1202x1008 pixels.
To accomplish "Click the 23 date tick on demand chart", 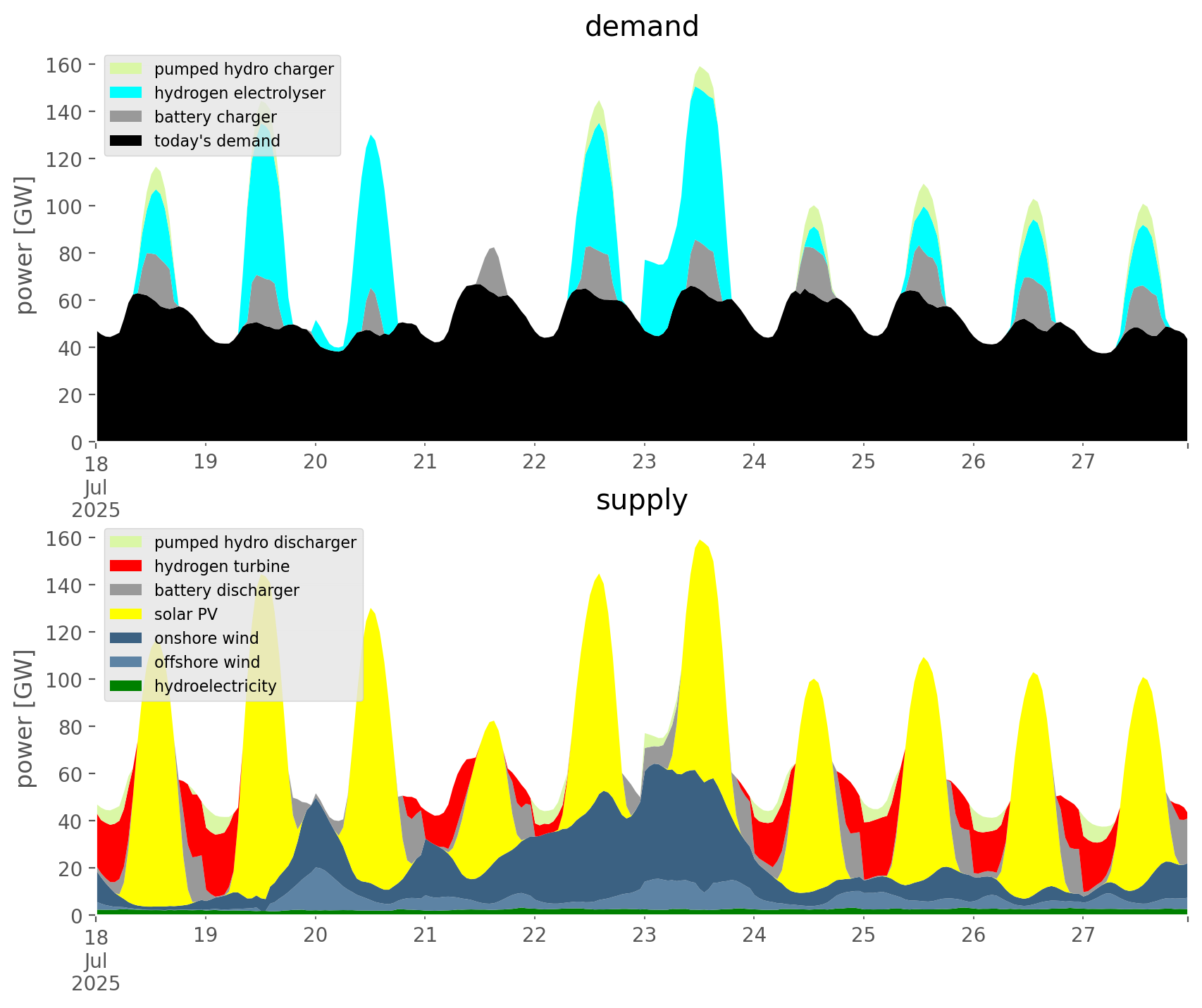I will pos(644,462).
